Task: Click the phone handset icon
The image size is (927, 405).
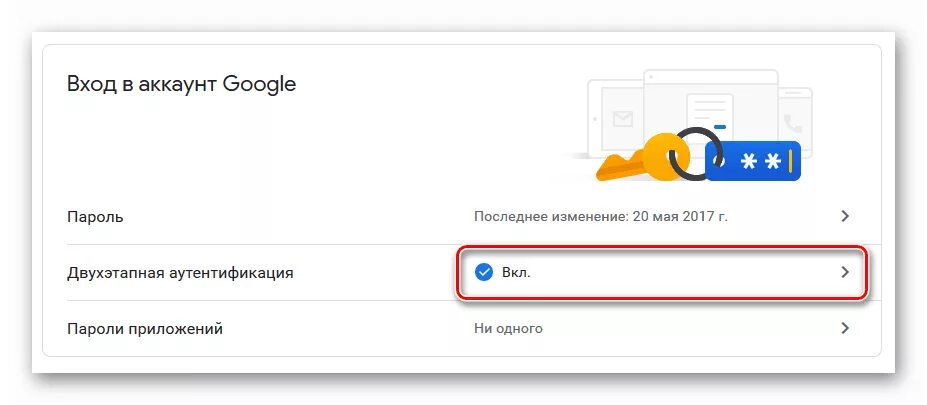Action: (793, 123)
